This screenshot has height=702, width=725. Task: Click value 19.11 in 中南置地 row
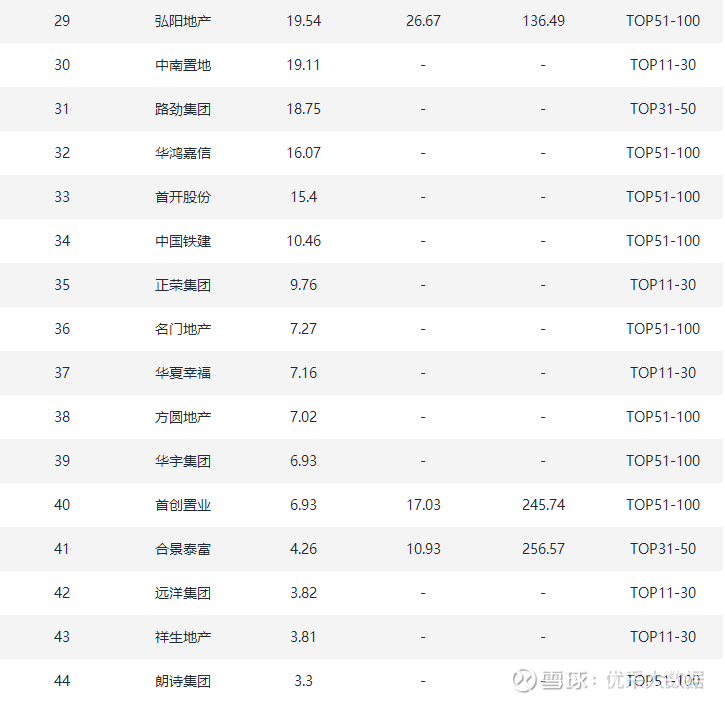pyautogui.click(x=303, y=65)
